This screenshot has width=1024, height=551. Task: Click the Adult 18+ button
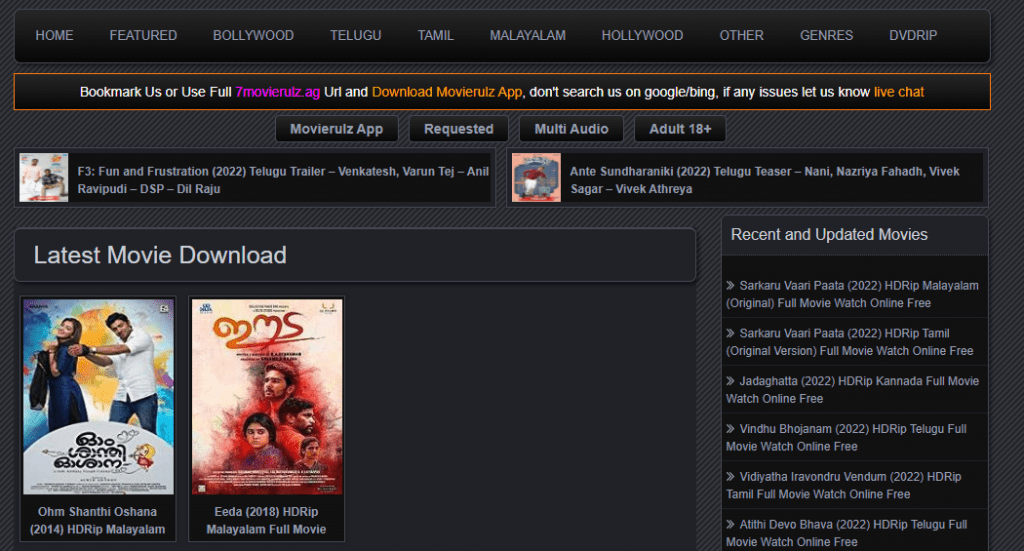tap(680, 129)
